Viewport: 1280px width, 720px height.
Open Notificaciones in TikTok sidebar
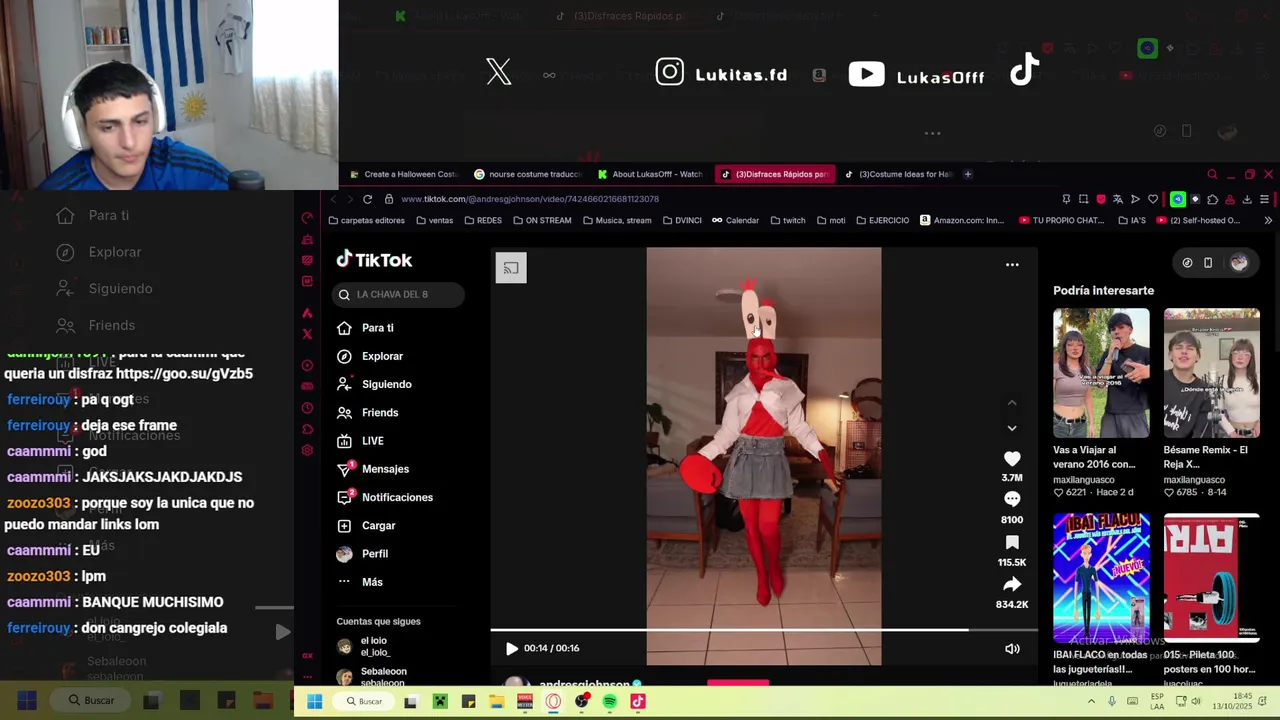[385, 497]
